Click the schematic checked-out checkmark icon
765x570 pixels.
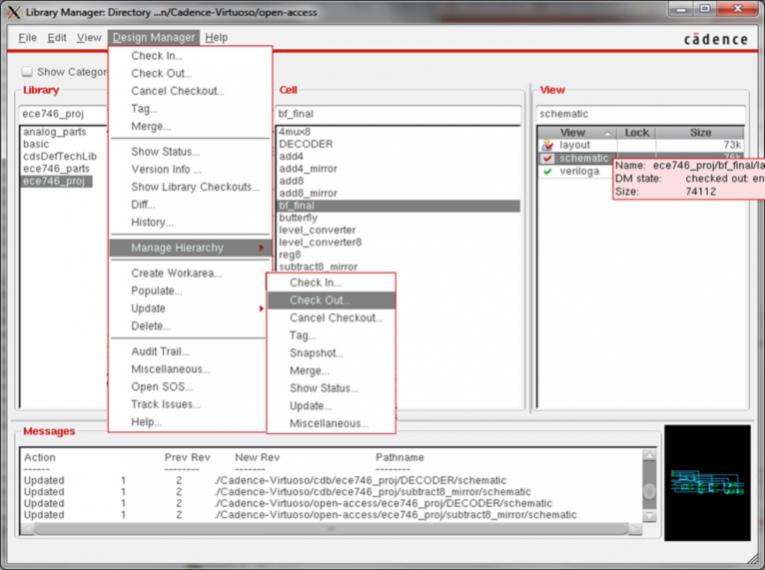click(547, 158)
